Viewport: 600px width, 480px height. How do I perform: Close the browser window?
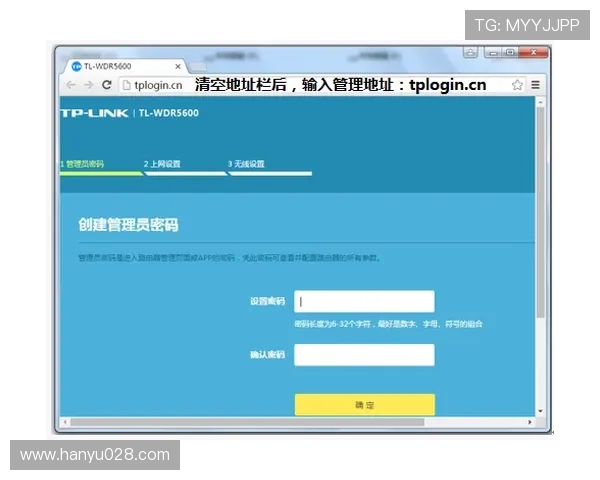(534, 52)
